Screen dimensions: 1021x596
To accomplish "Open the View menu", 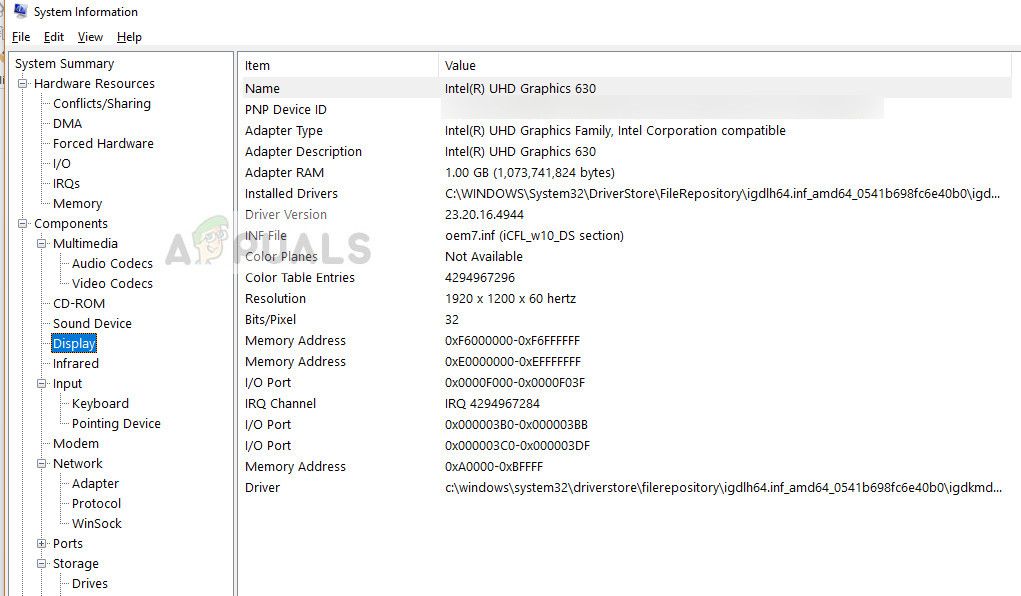I will 90,37.
